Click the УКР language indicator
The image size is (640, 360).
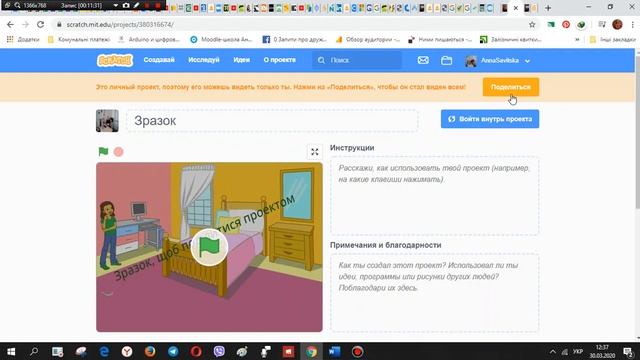(578, 351)
